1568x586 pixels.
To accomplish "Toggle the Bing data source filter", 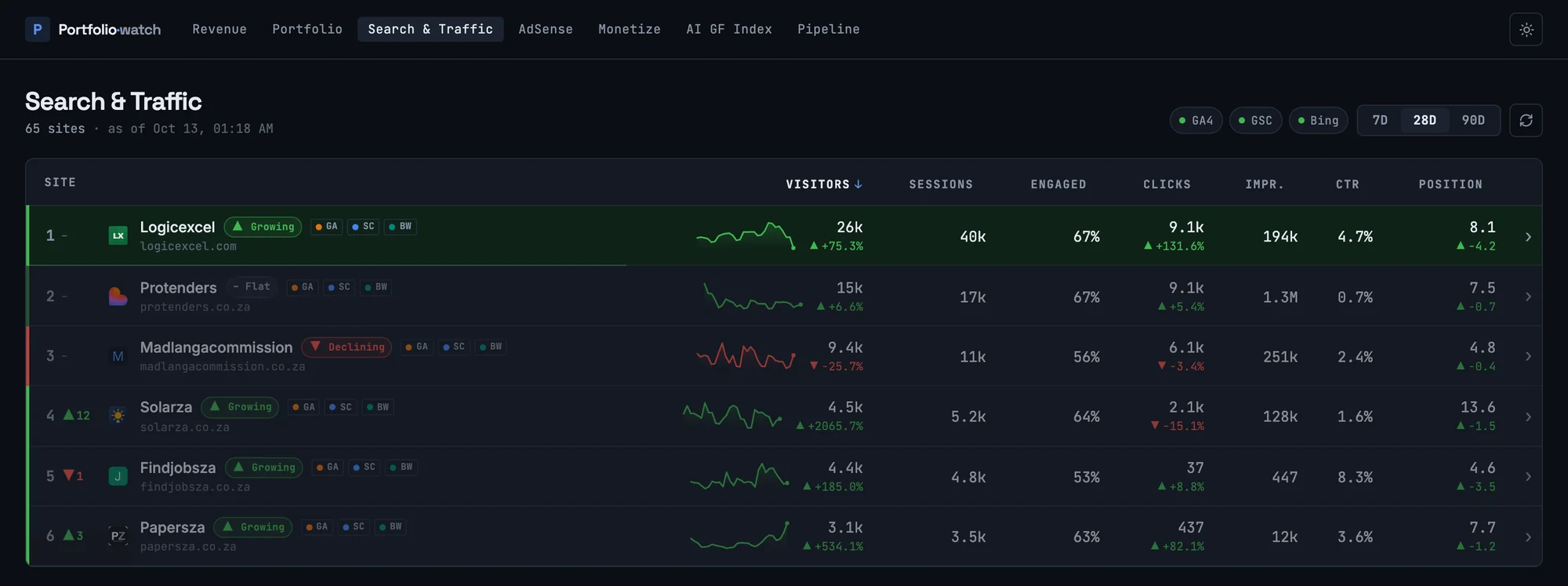I will (1318, 120).
